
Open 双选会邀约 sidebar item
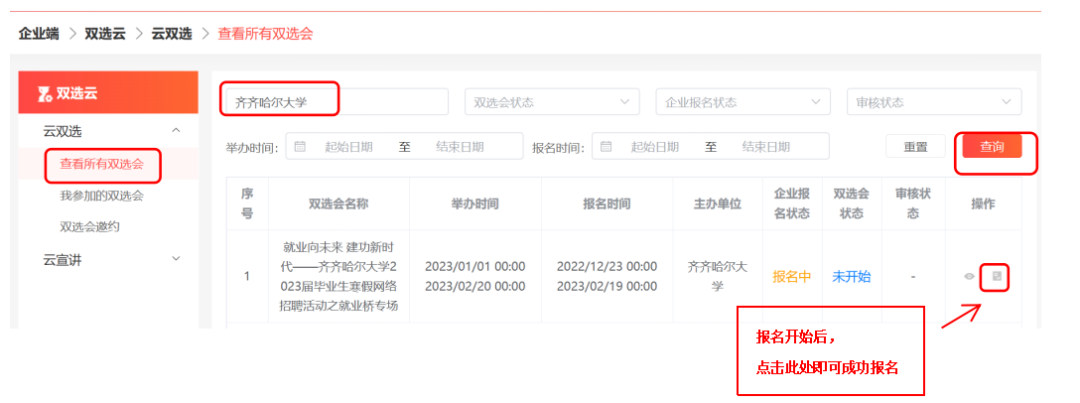click(x=90, y=226)
